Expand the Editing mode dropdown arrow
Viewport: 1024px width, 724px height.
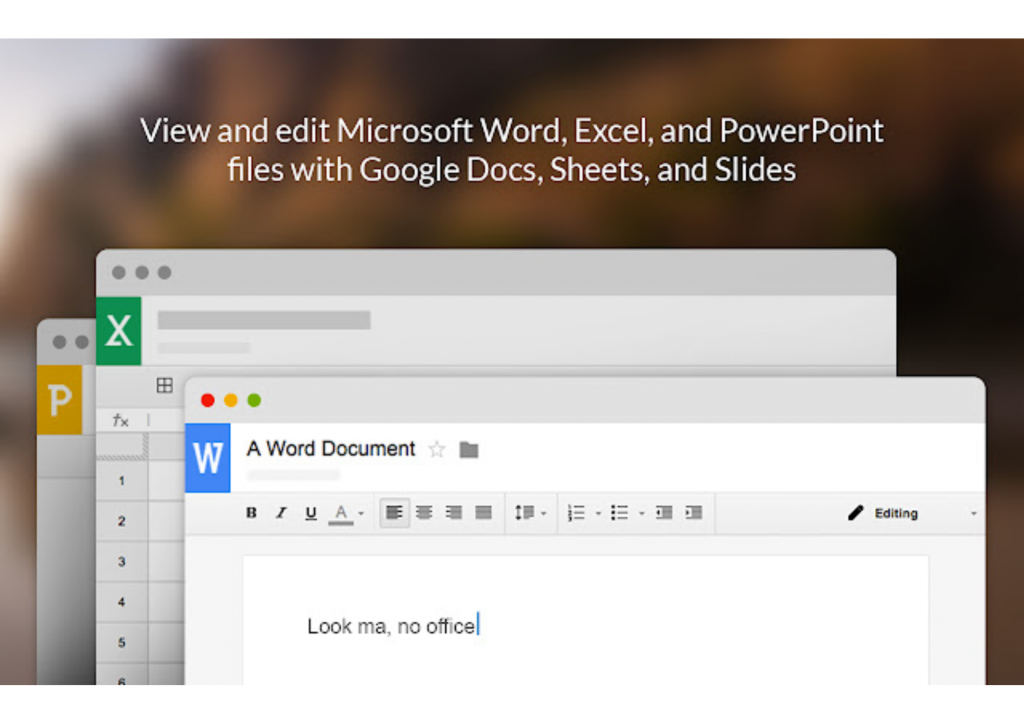click(973, 514)
